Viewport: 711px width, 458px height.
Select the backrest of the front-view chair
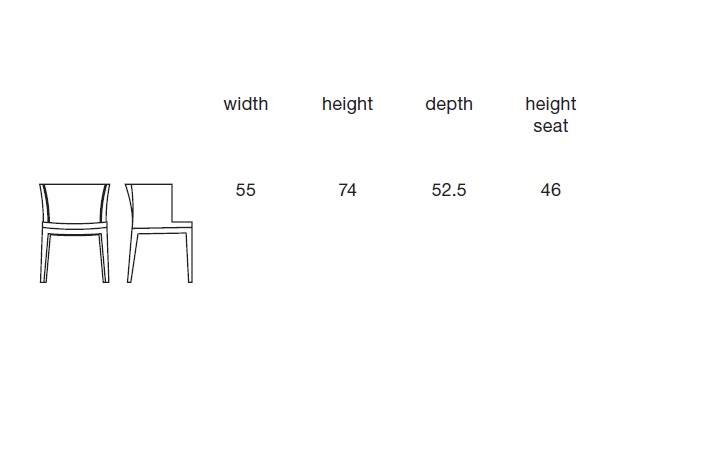pos(75,203)
